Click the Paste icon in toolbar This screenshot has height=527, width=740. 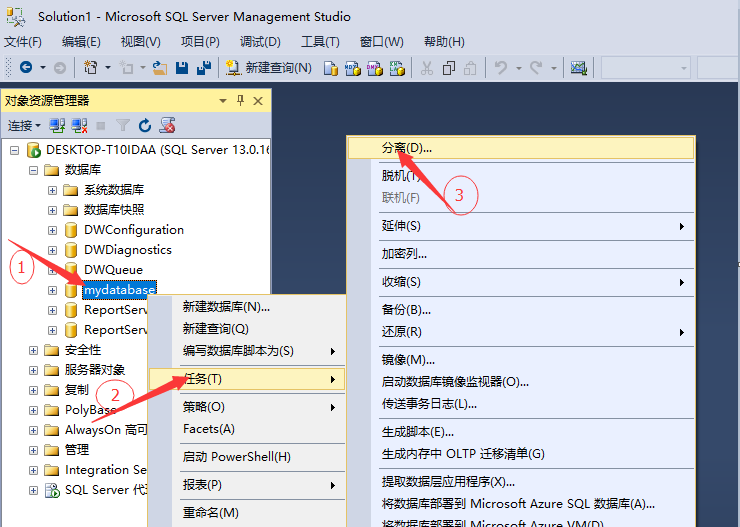[x=470, y=68]
